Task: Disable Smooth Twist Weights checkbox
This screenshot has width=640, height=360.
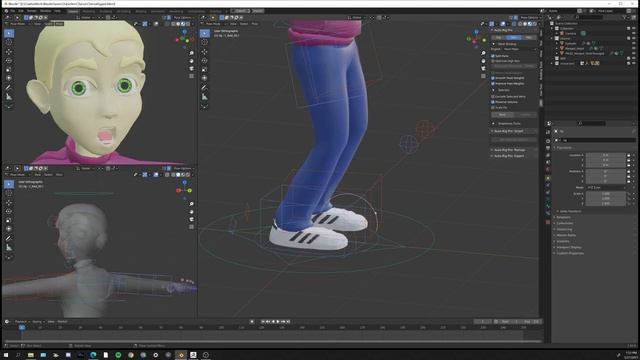Action: (493, 78)
